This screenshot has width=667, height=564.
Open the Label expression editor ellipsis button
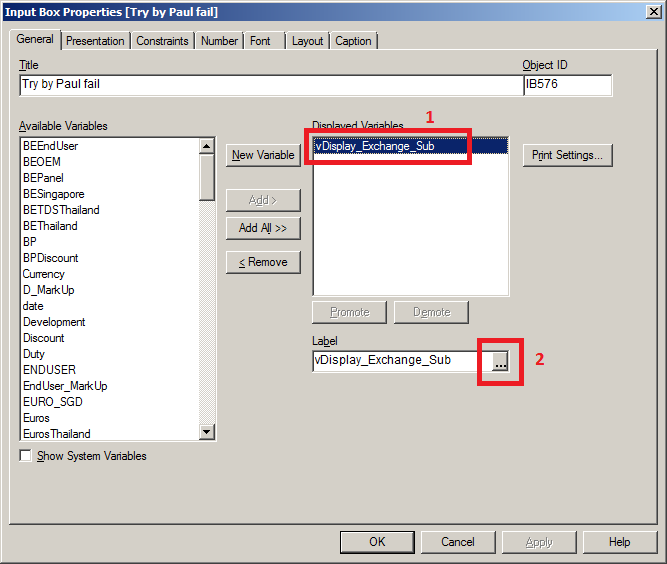click(x=500, y=361)
